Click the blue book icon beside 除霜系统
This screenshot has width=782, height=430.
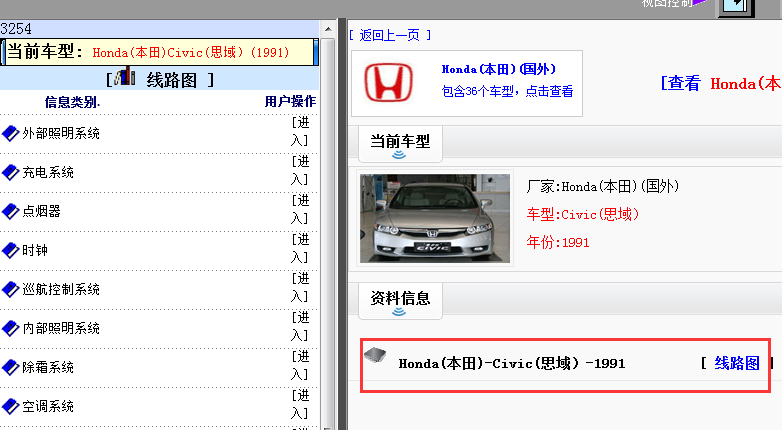tap(10, 368)
